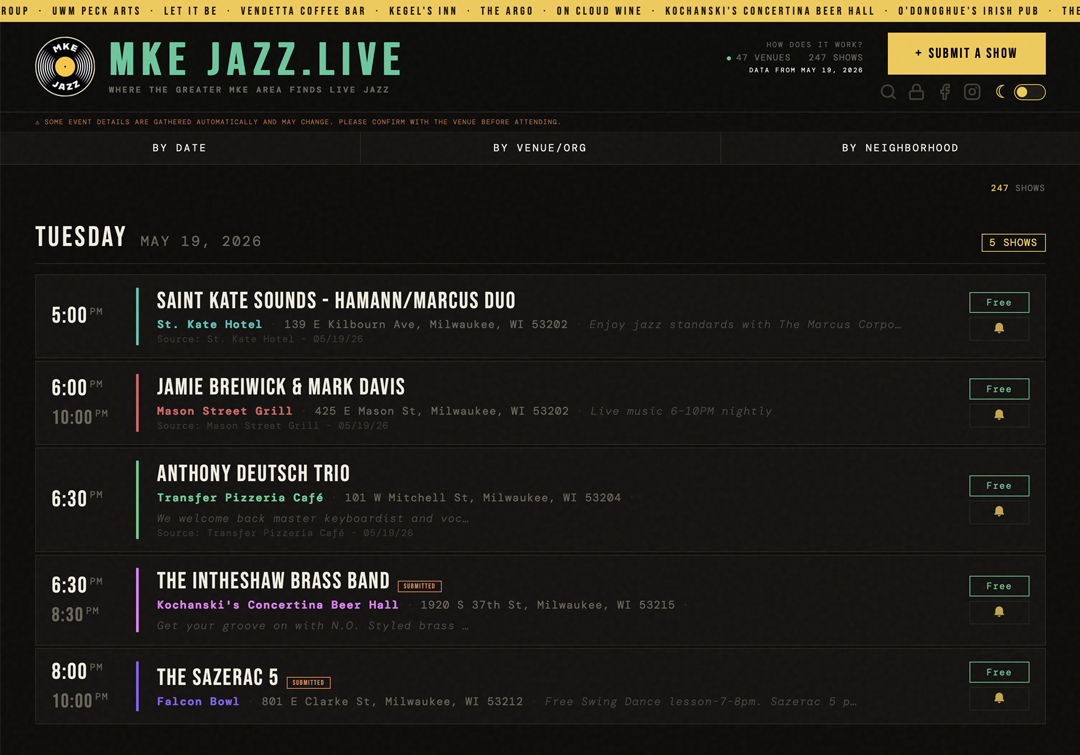
Task: Click Free badge on Intheshaw Brass Band row
Action: (999, 586)
